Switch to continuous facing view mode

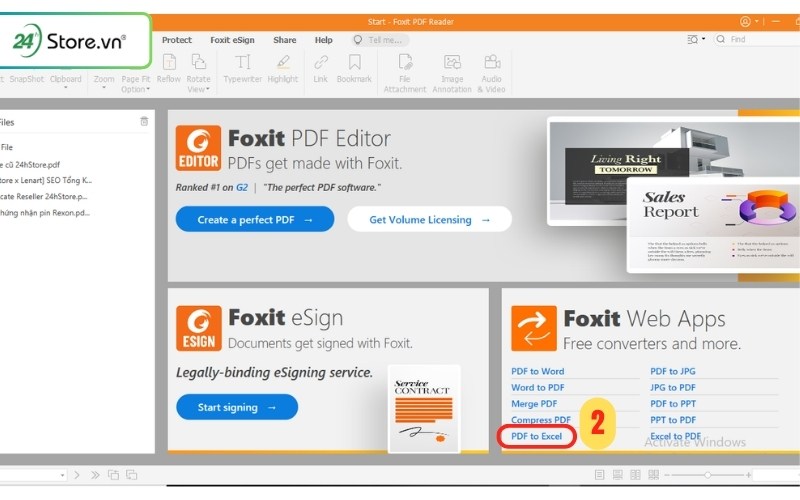pyautogui.click(x=654, y=475)
